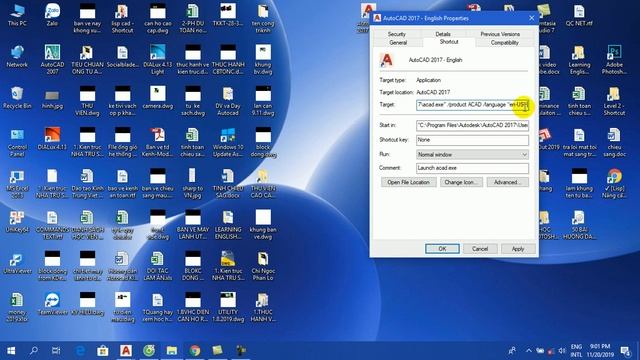Image resolution: width=640 pixels, height=360 pixels.
Task: Open Task View from taskbar
Action: [x=56, y=350]
